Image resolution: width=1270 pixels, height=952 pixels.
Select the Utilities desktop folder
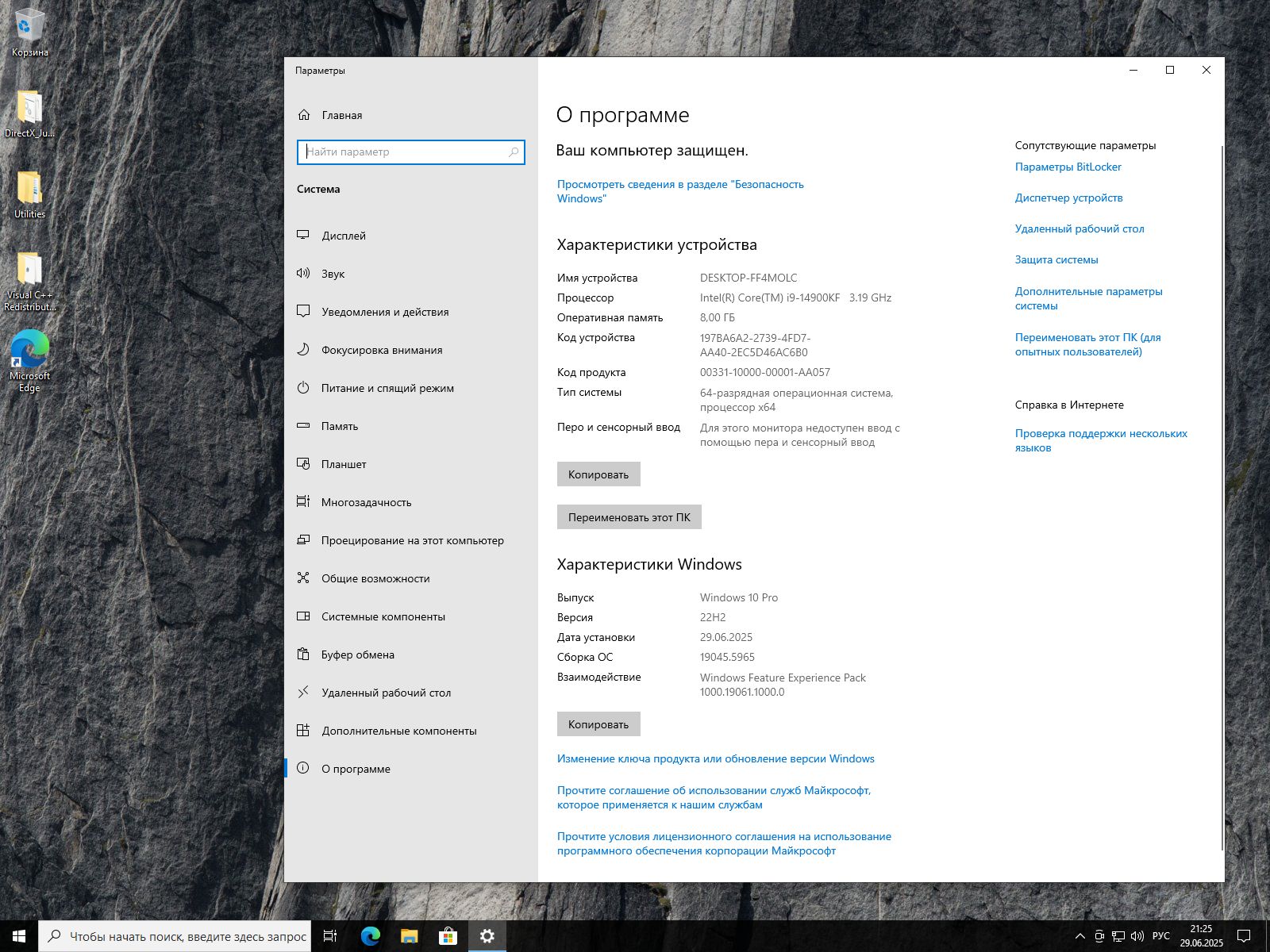[x=29, y=194]
